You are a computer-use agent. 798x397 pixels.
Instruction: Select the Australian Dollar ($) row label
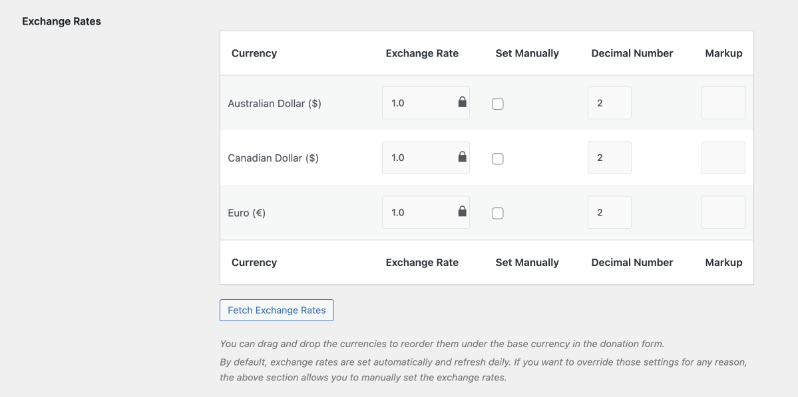pyautogui.click(x=274, y=103)
